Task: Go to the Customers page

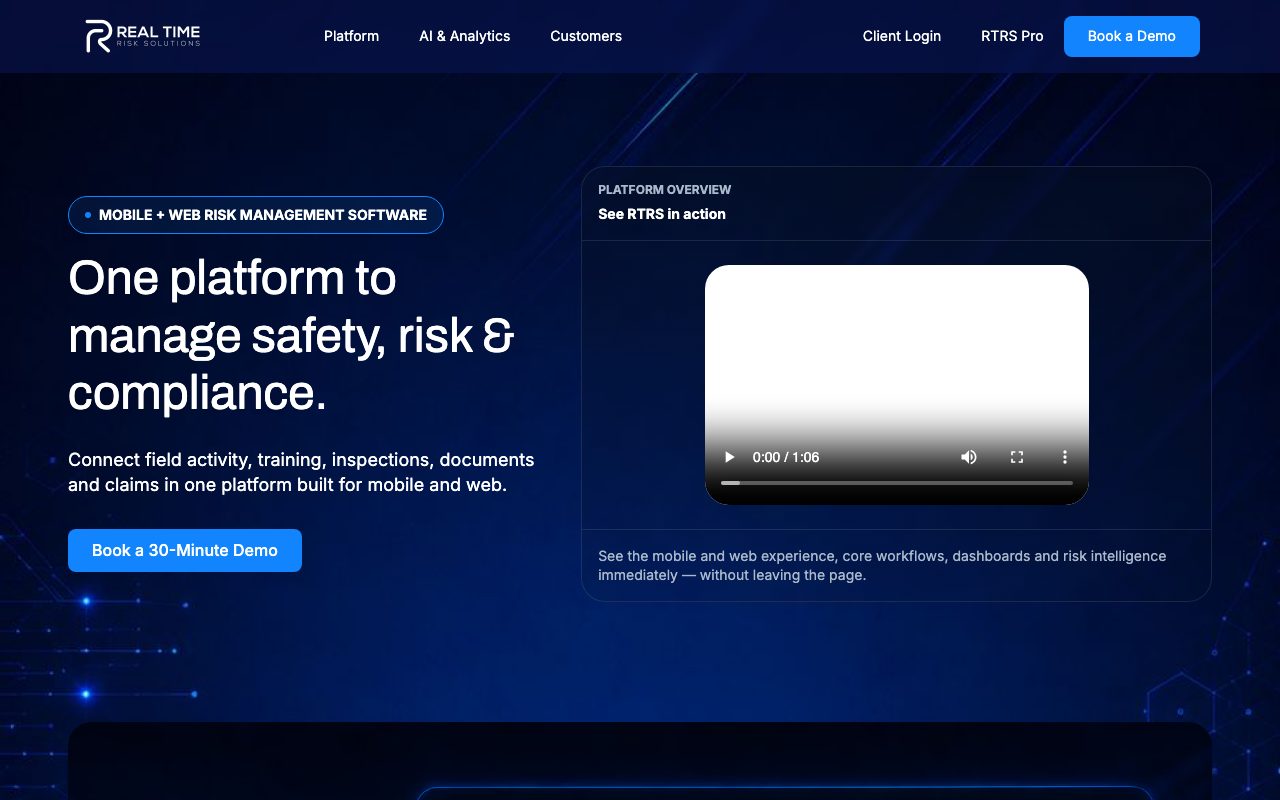Action: point(586,36)
